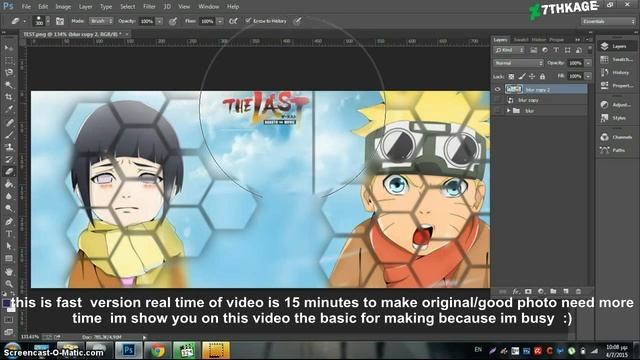Open the Edit menu

click(x=43, y=7)
